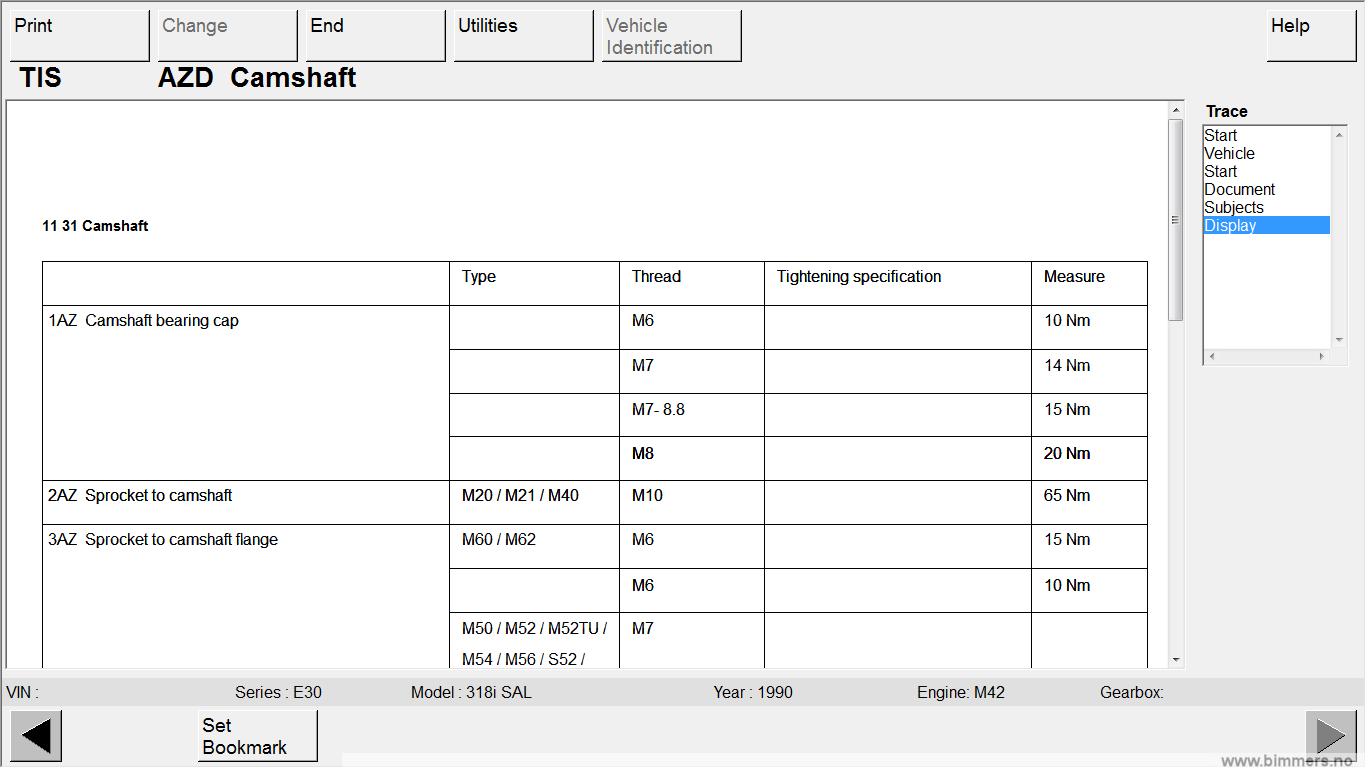
Task: Select 'Document' in the Trace list
Action: click(1239, 190)
